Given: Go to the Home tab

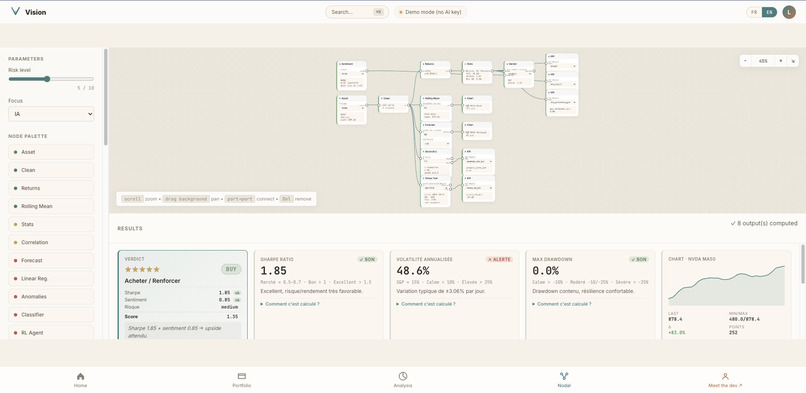Looking at the screenshot, I should (x=80, y=380).
